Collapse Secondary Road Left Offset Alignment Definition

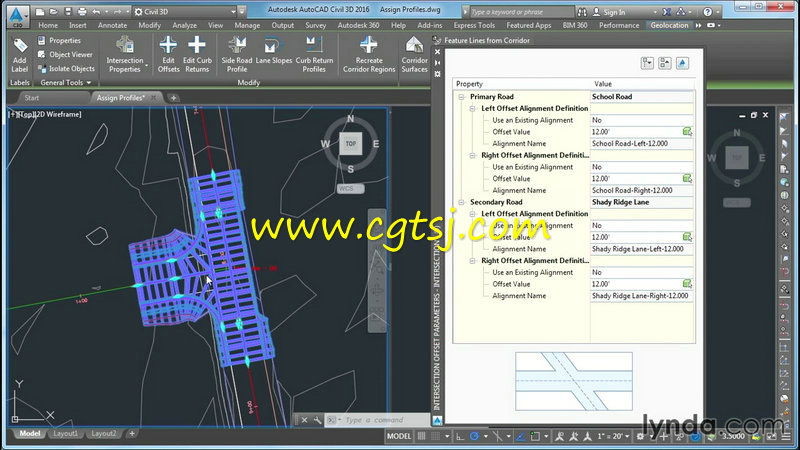(472, 214)
